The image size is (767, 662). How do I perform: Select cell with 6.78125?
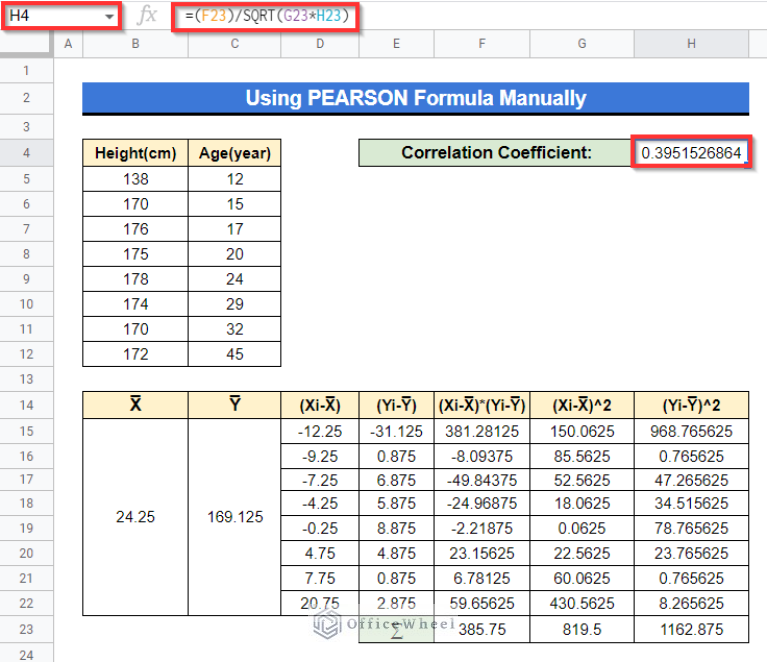482,578
